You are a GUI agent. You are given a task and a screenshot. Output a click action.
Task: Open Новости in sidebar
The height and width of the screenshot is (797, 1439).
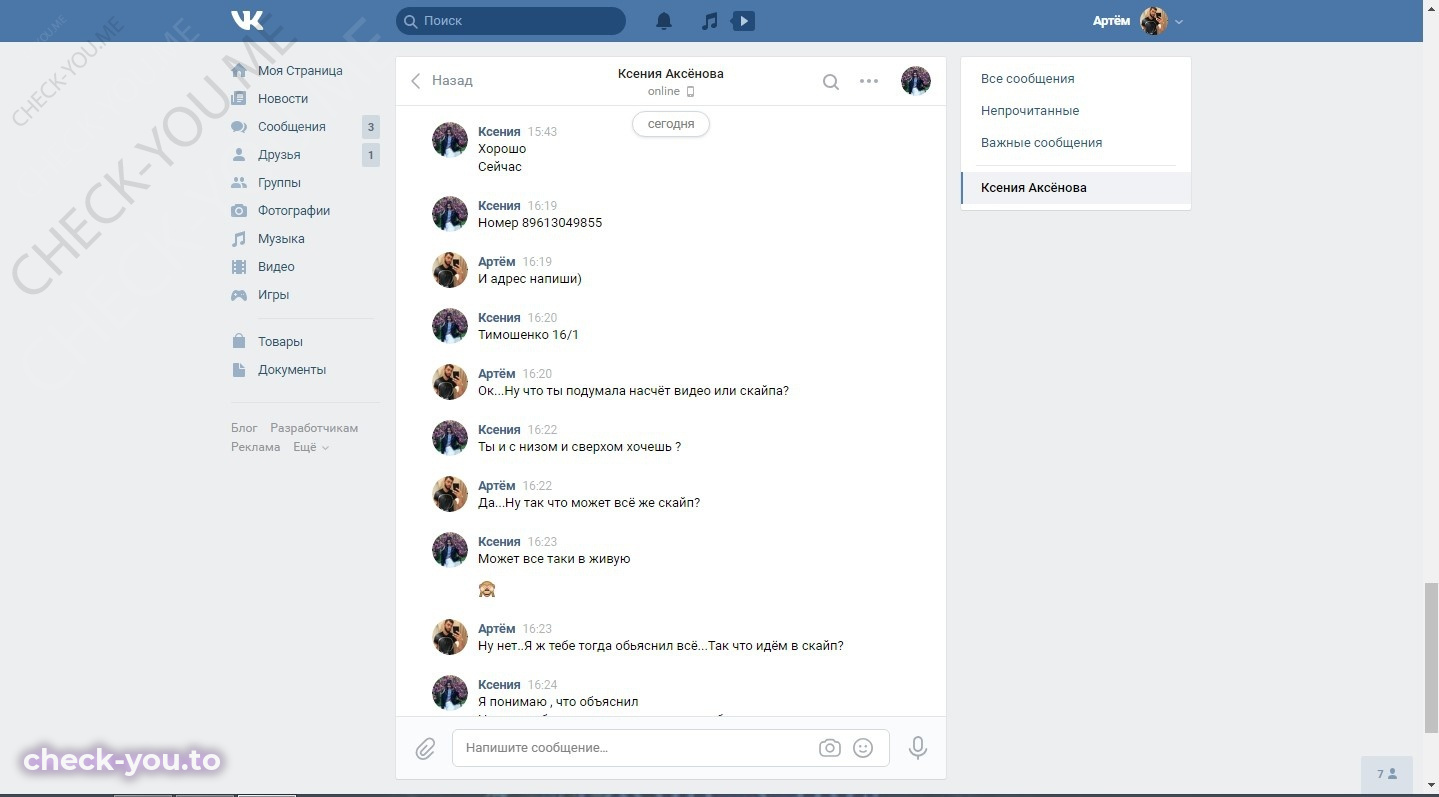pyautogui.click(x=283, y=99)
